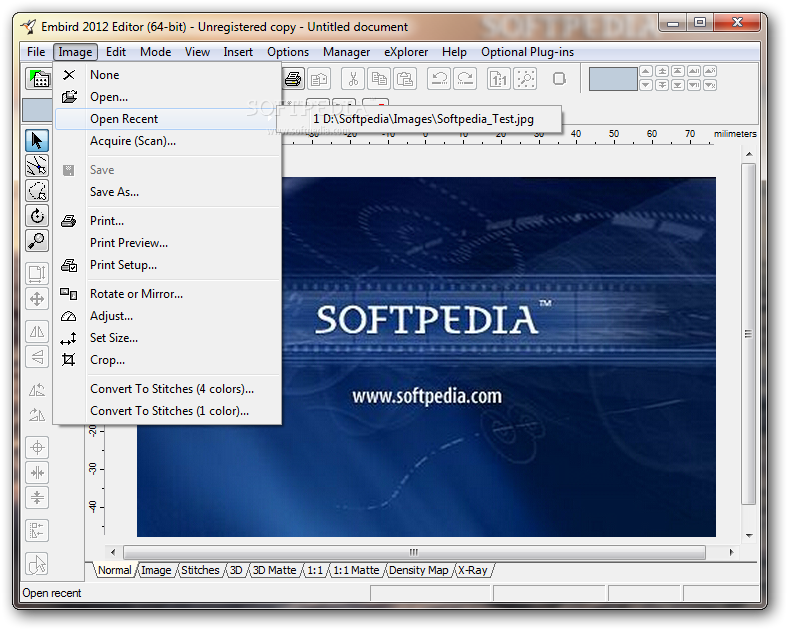Open the Optional Plug-ins menu

pos(527,52)
